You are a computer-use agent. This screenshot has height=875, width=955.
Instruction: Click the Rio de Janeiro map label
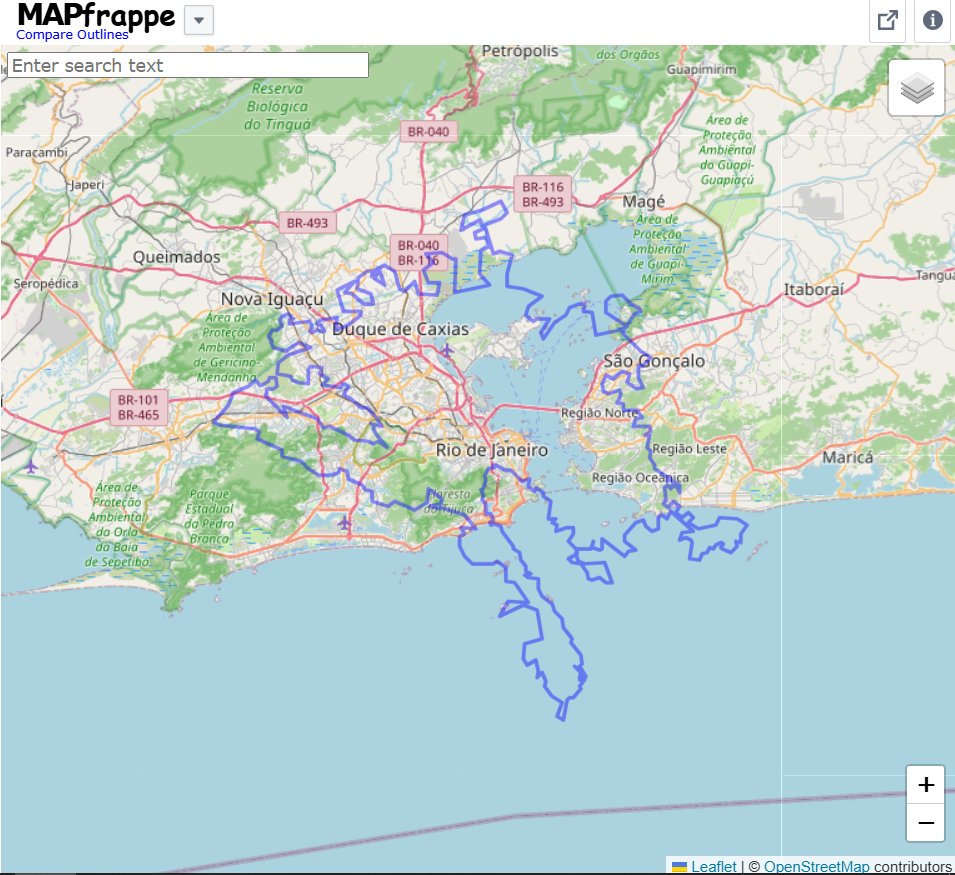pos(492,450)
